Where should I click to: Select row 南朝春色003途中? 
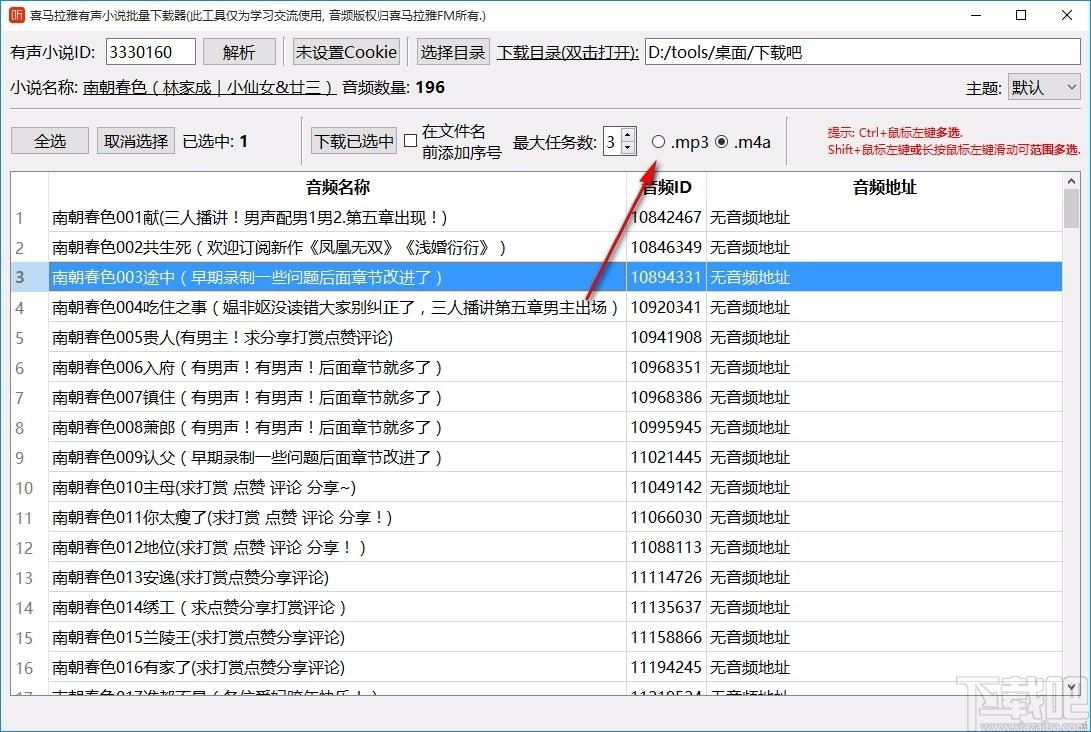pyautogui.click(x=337, y=278)
